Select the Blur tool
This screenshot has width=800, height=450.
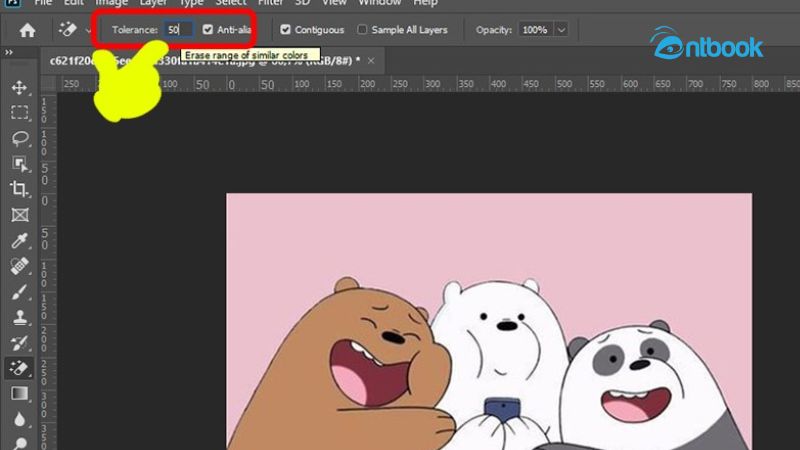coord(19,419)
